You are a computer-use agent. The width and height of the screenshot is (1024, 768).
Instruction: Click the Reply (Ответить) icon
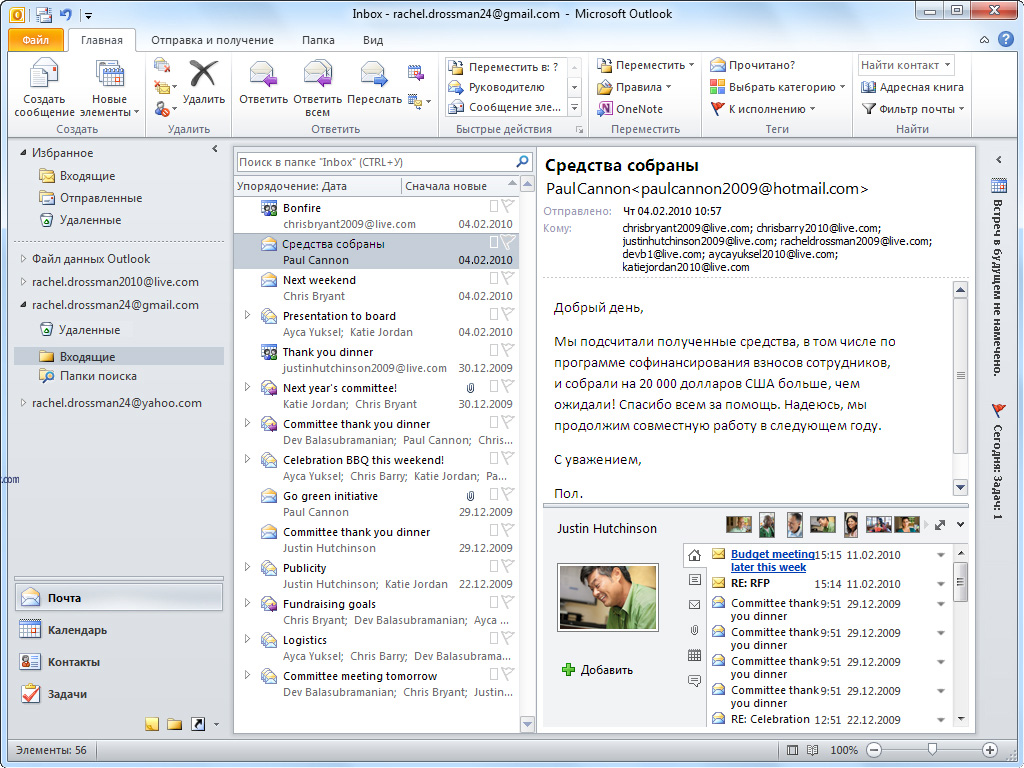(263, 82)
